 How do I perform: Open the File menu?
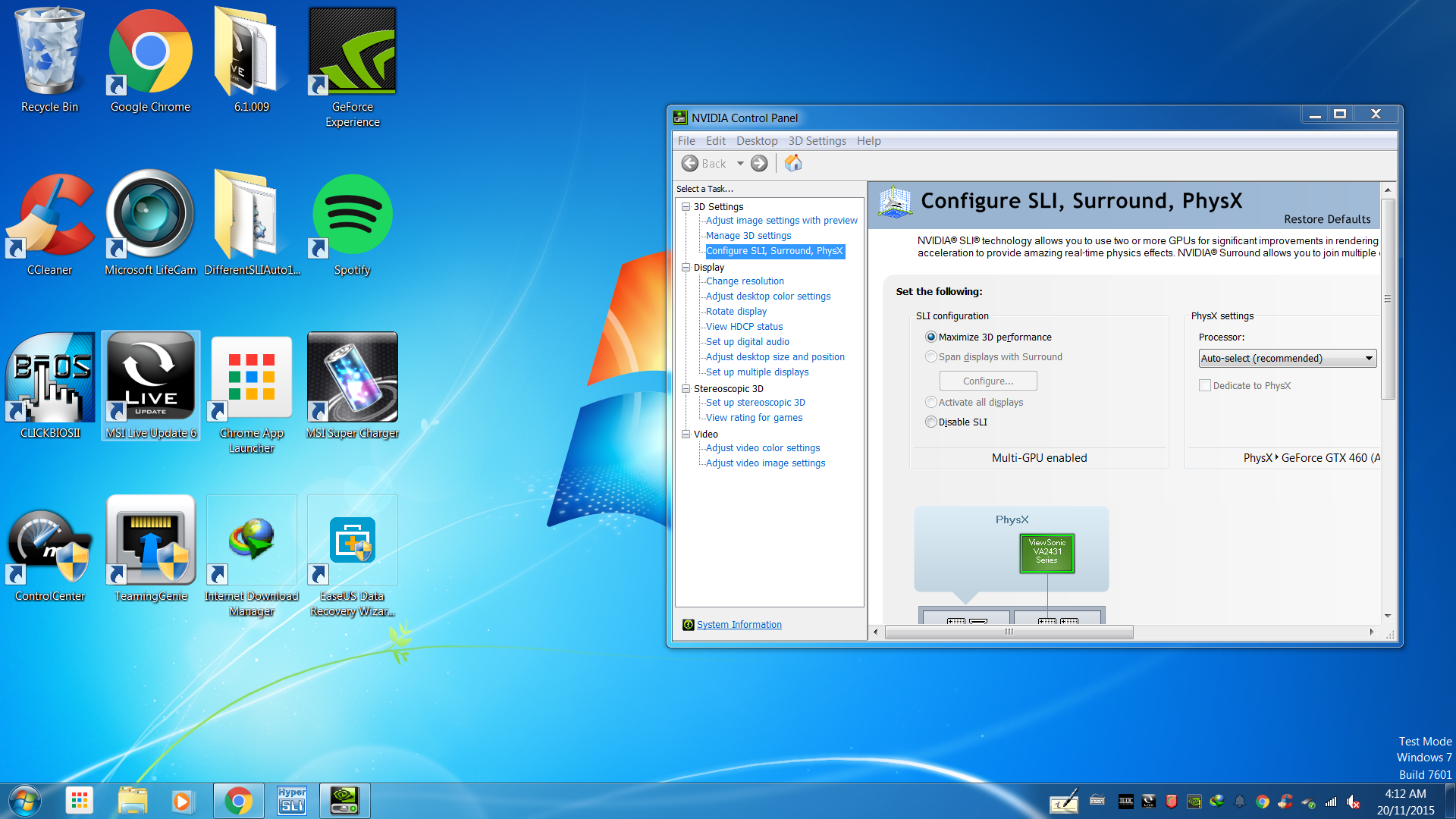pos(686,141)
